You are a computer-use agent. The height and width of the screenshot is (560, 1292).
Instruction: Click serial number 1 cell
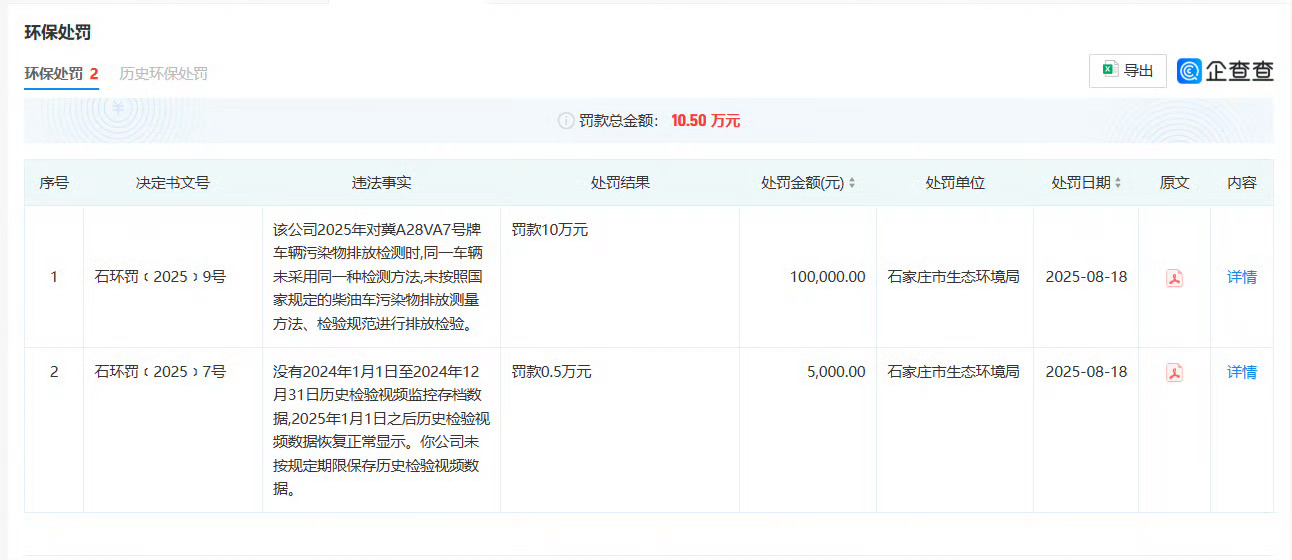(54, 277)
